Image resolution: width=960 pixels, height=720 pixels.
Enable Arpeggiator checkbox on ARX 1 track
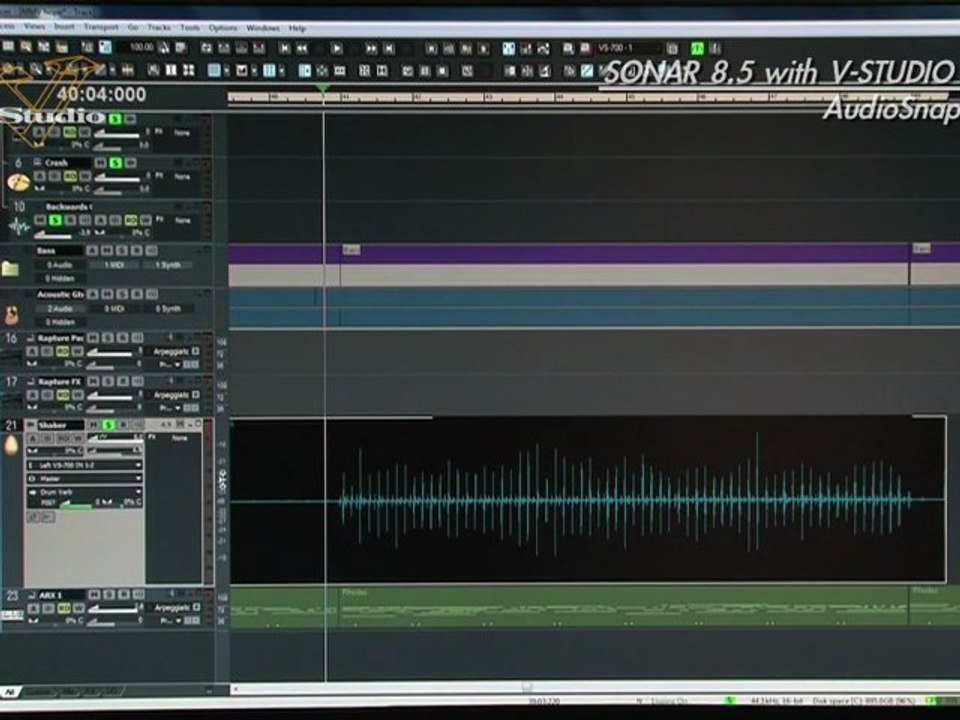(197, 607)
